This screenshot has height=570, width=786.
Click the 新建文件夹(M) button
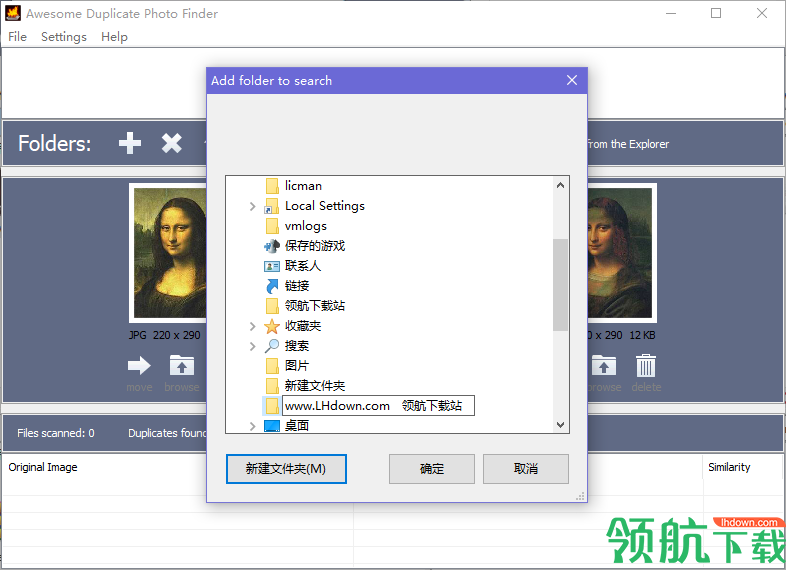pos(286,469)
